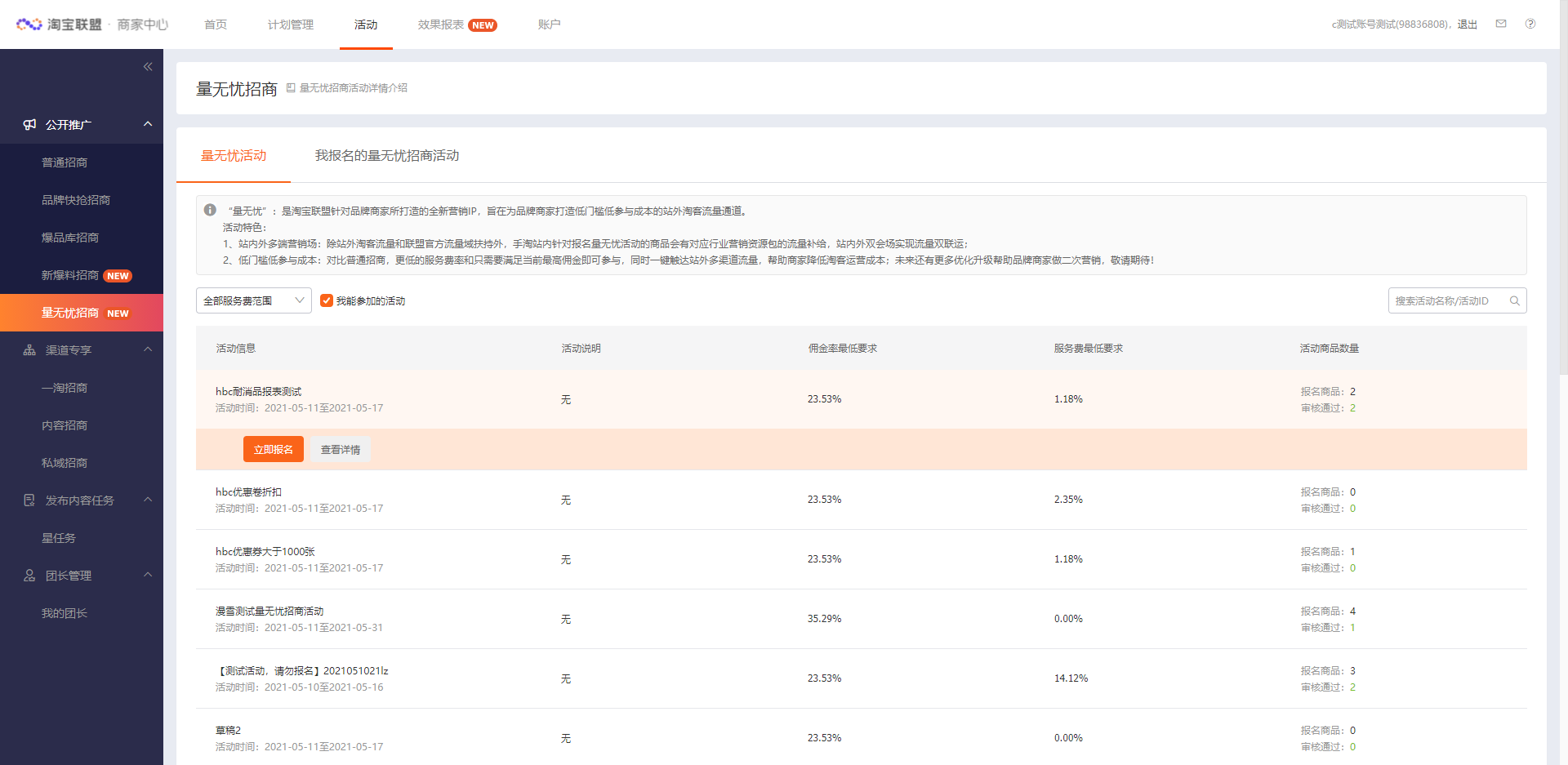1568x765 pixels.
Task: Open the mail messages icon
Action: (x=1501, y=24)
